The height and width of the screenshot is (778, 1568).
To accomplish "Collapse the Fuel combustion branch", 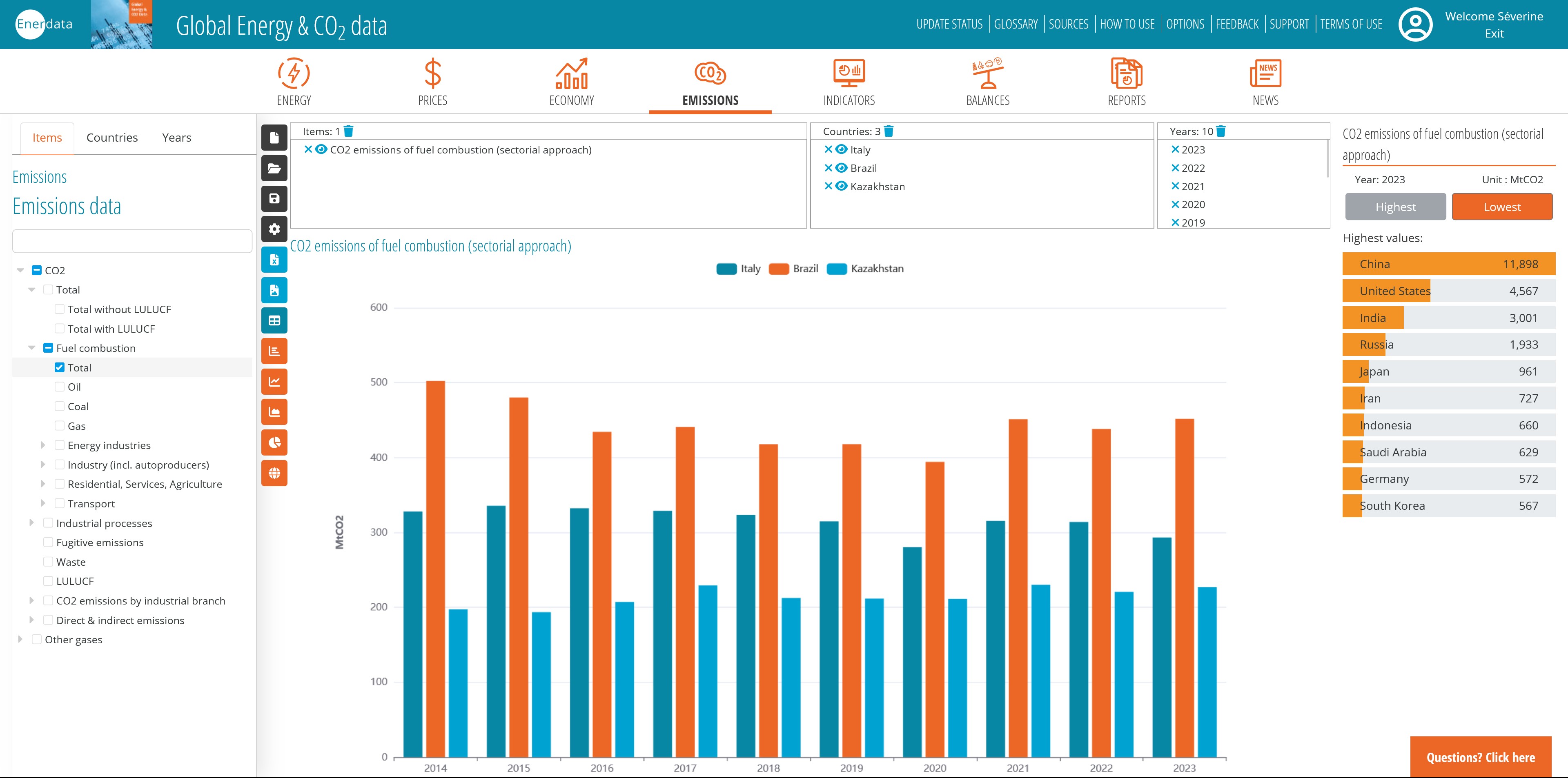I will pyautogui.click(x=32, y=348).
